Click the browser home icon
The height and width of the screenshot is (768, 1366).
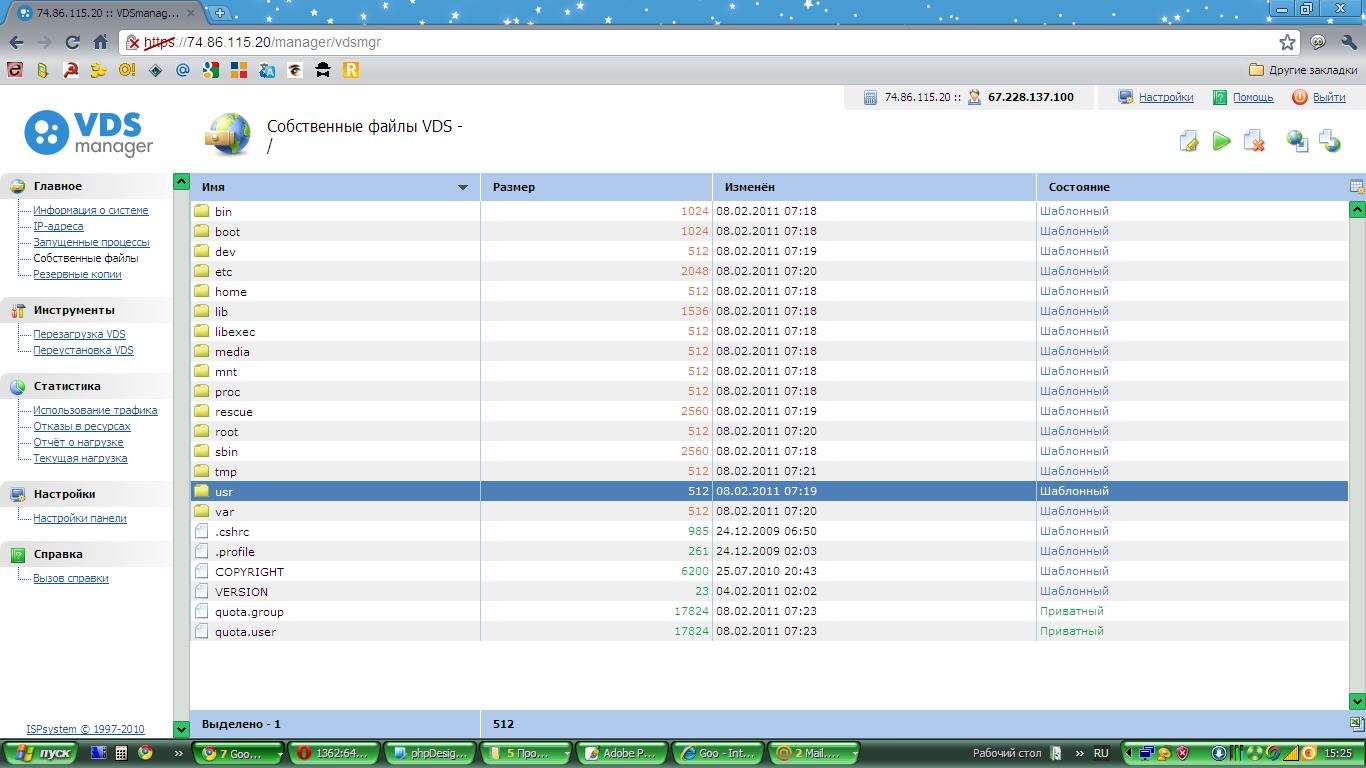100,43
